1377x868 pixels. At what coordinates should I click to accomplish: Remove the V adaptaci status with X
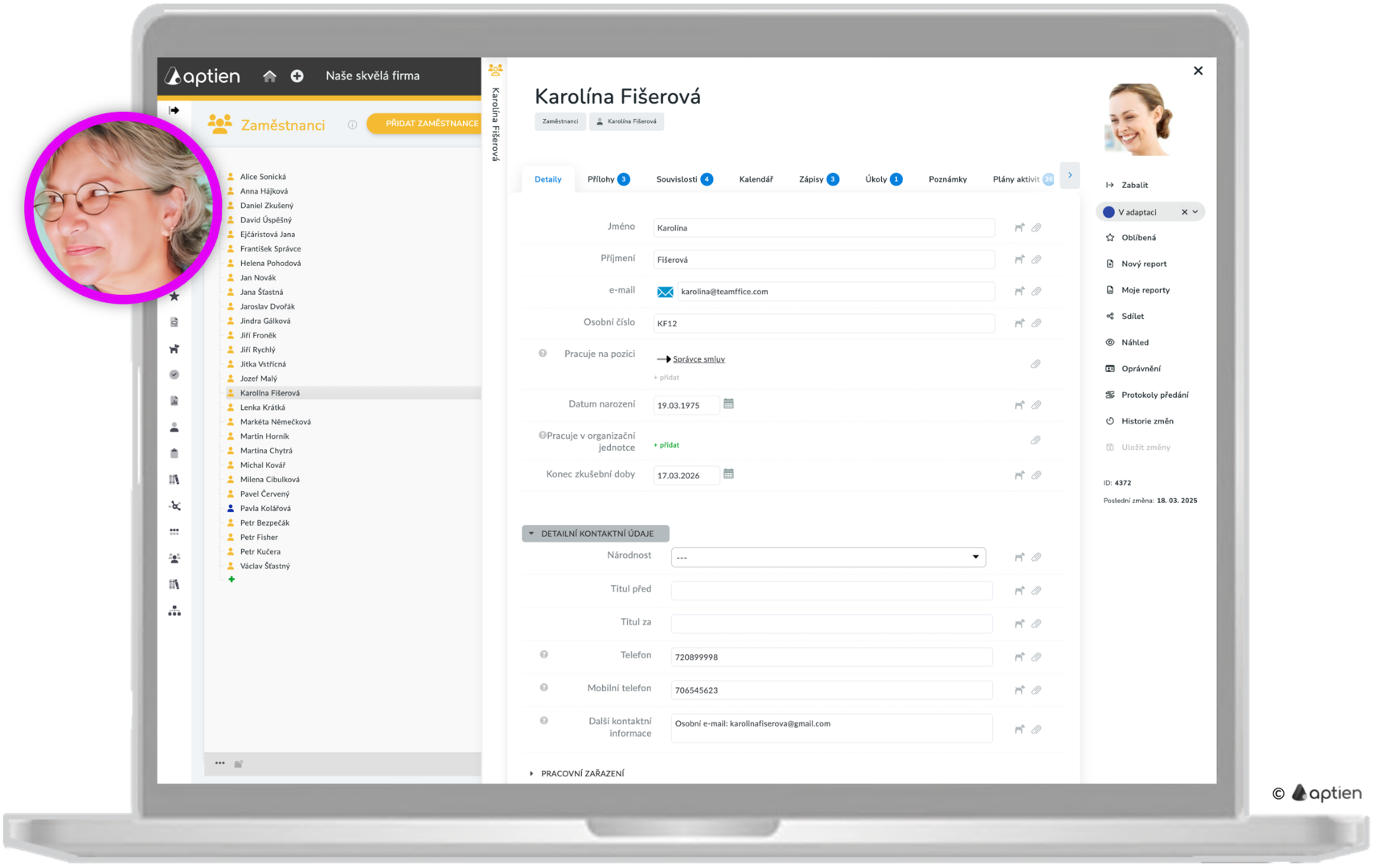(x=1184, y=212)
